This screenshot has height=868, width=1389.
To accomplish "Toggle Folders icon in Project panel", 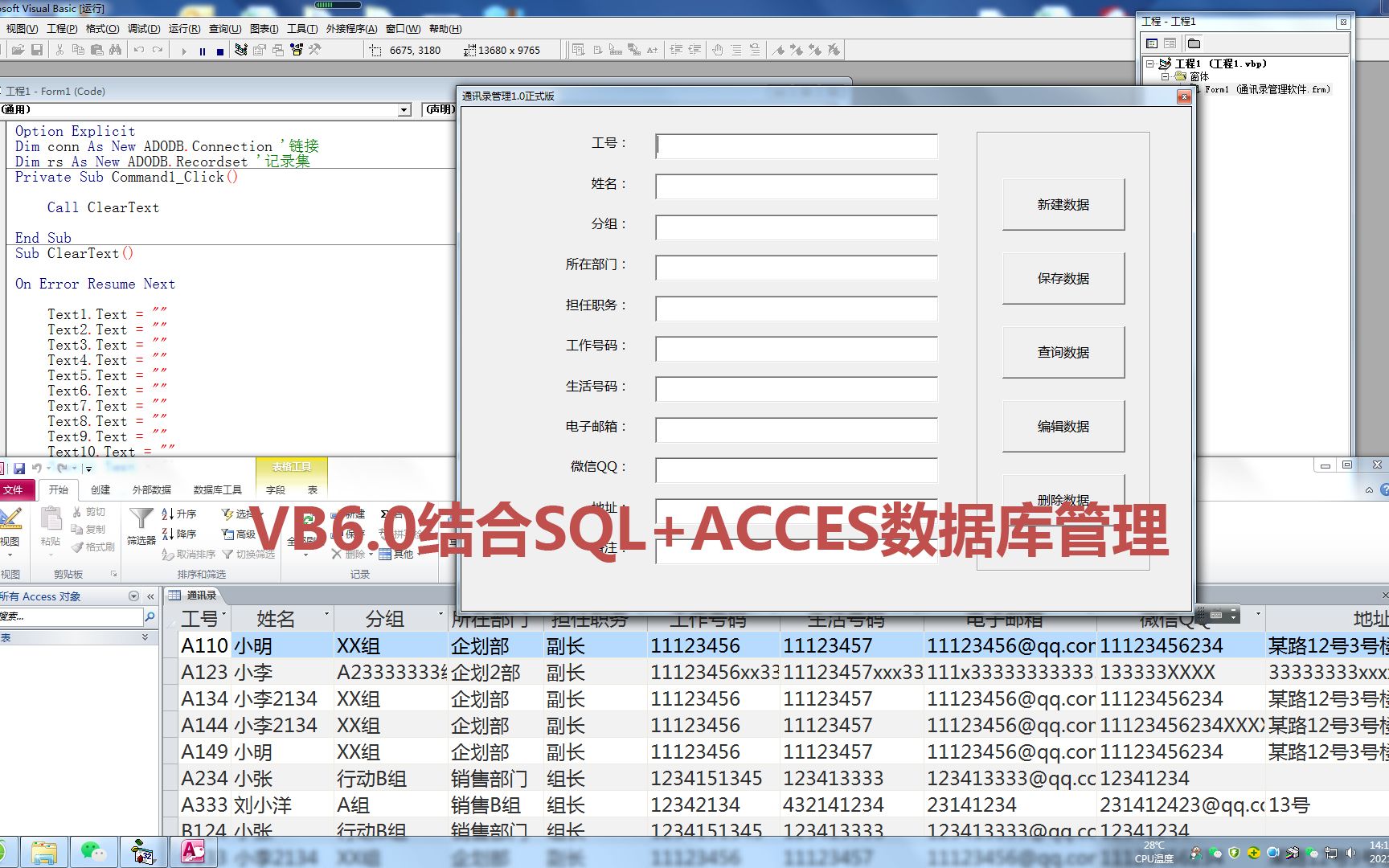I will click(1194, 43).
